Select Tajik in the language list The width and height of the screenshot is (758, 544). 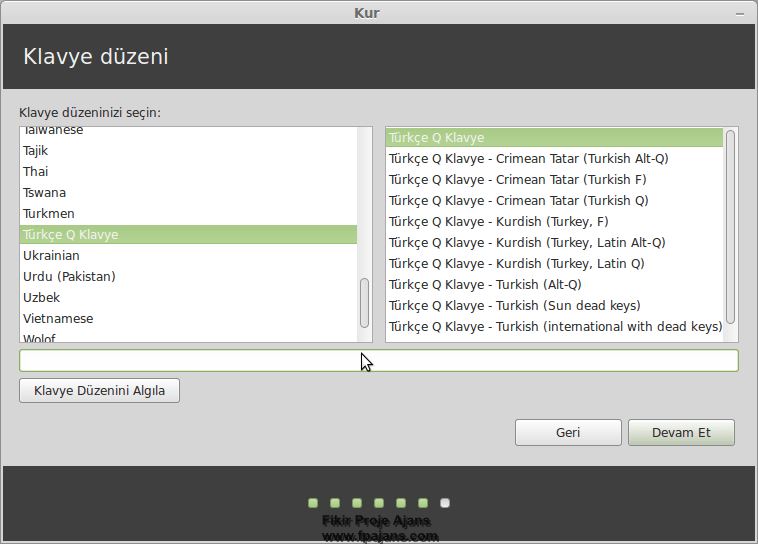click(x=189, y=150)
